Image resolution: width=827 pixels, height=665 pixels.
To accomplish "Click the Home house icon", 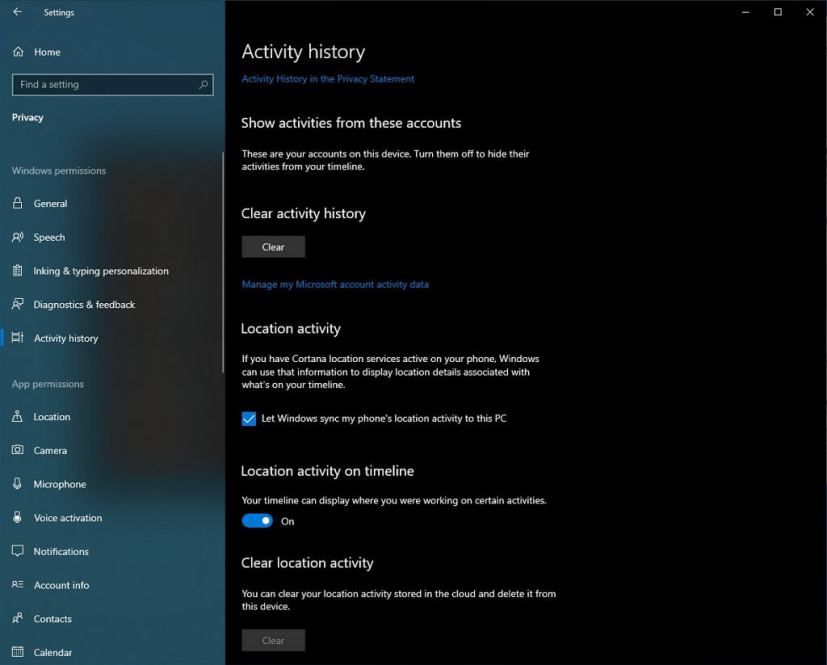I will [x=18, y=52].
